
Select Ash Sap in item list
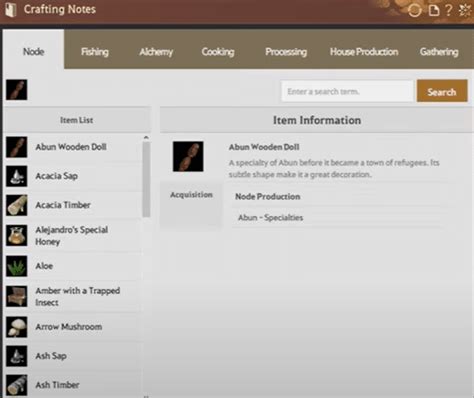[51, 356]
